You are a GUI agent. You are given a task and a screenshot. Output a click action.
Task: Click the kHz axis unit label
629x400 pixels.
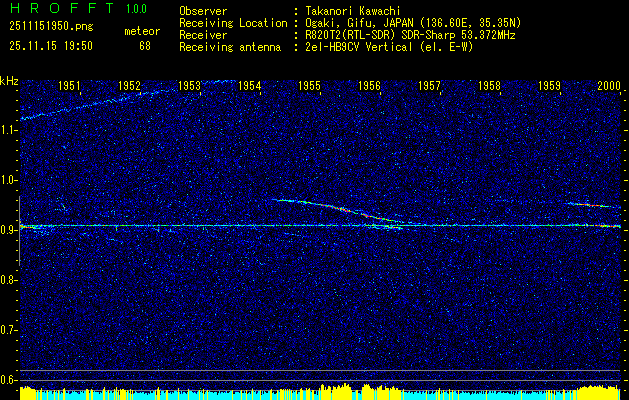click(x=9, y=80)
